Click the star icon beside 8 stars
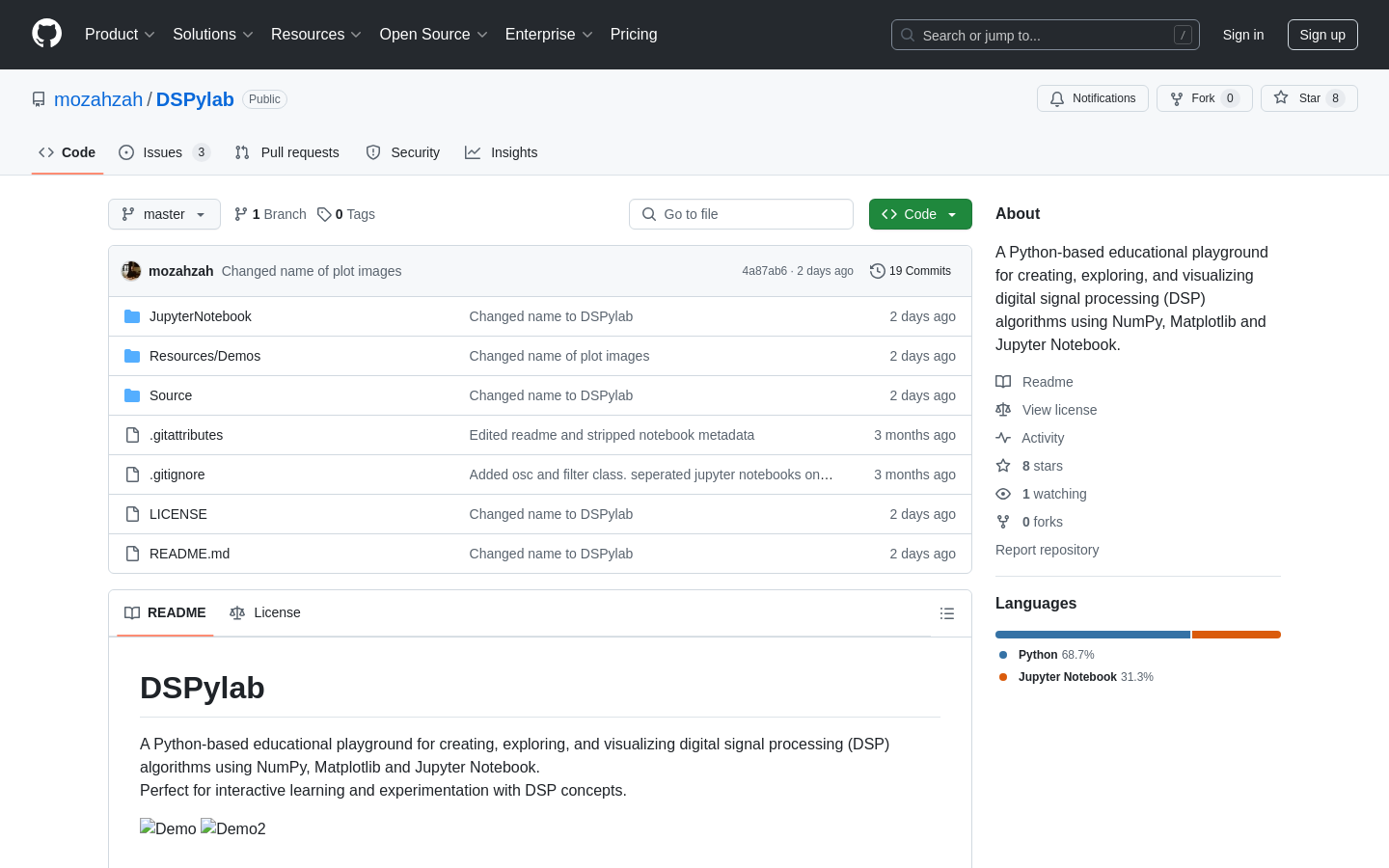 [x=1003, y=466]
